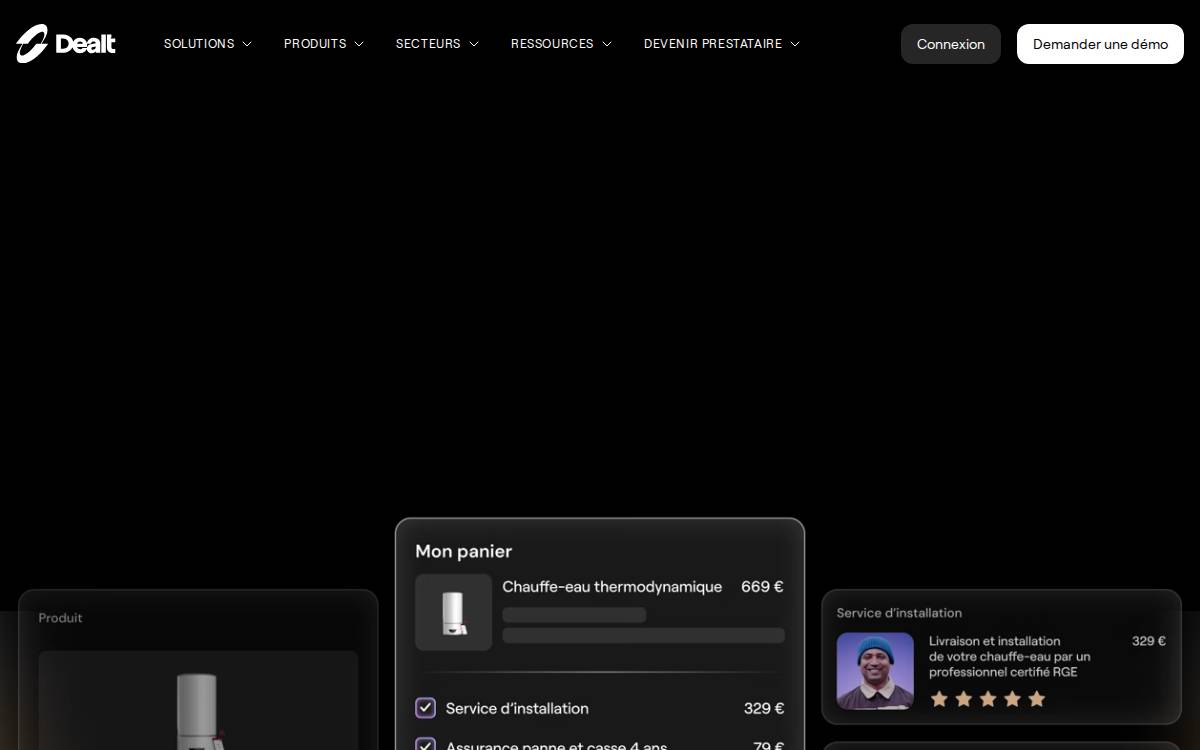Click the water heater thumbnail in Mon panier
The width and height of the screenshot is (1200, 750).
click(454, 612)
